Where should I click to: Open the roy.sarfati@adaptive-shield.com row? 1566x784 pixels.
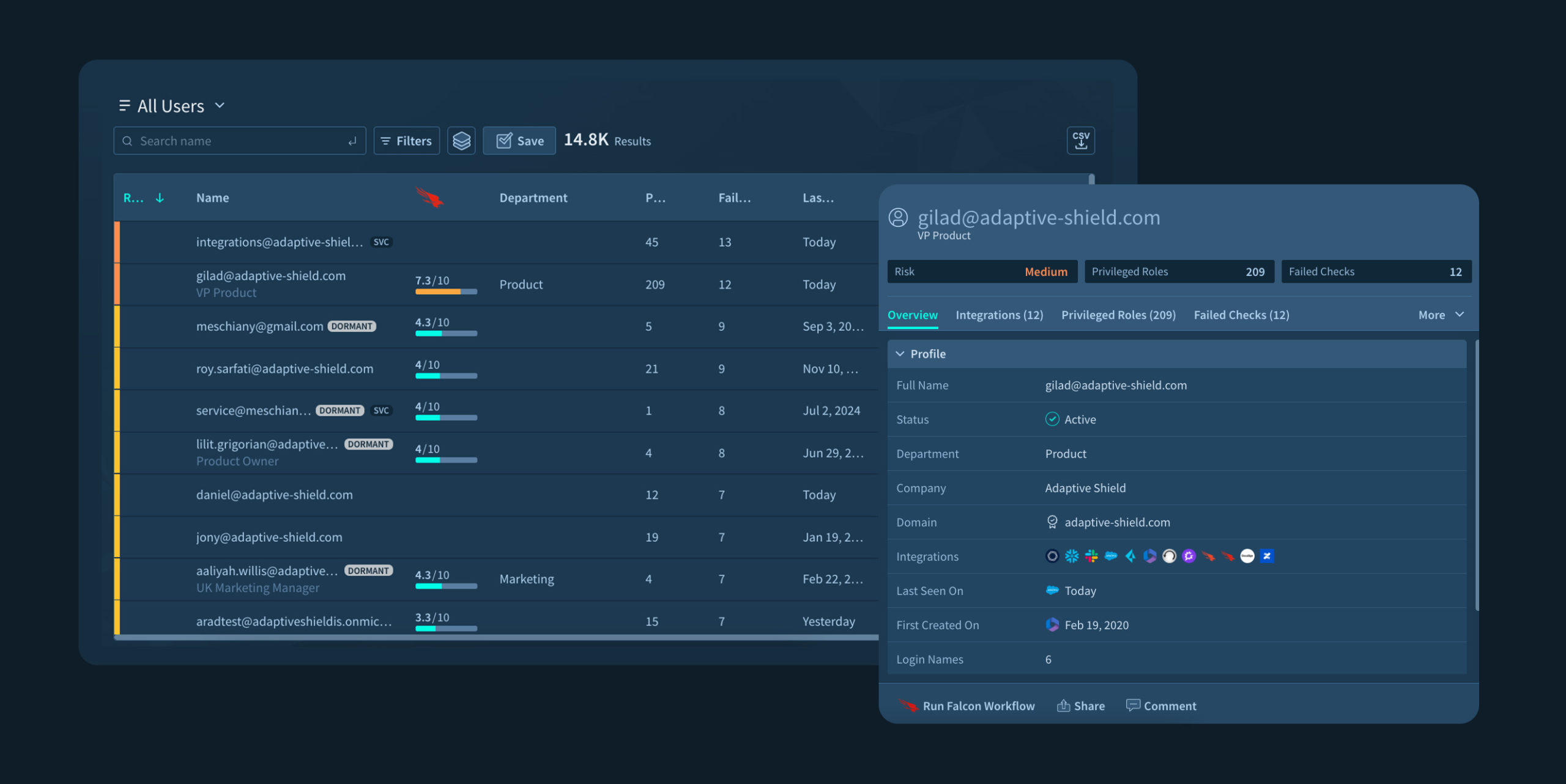coord(496,369)
